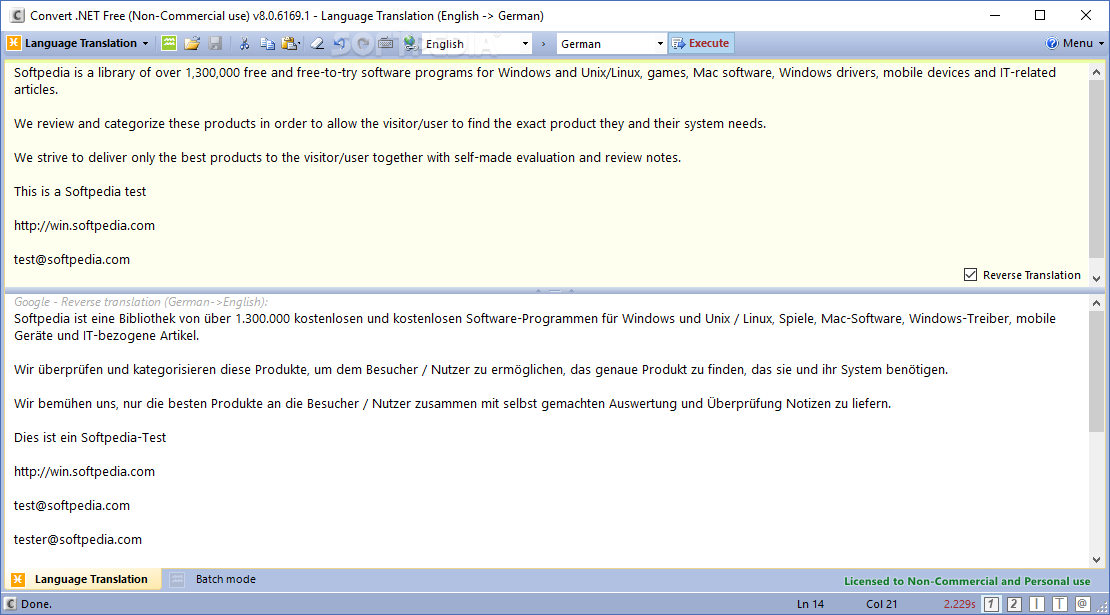Click the greyed Redo arrow icon

click(362, 43)
